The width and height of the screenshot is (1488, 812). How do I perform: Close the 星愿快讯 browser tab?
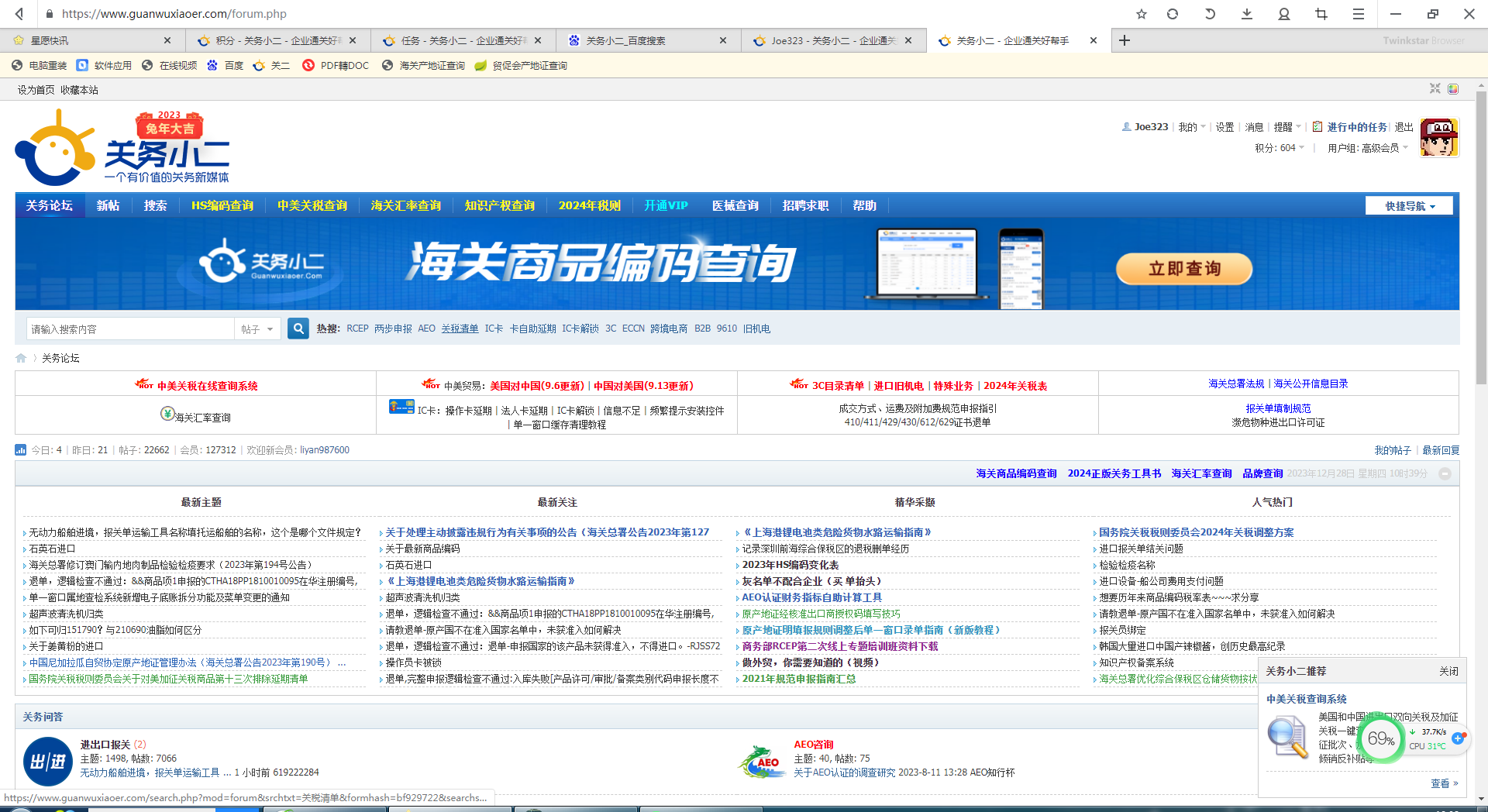pos(167,40)
